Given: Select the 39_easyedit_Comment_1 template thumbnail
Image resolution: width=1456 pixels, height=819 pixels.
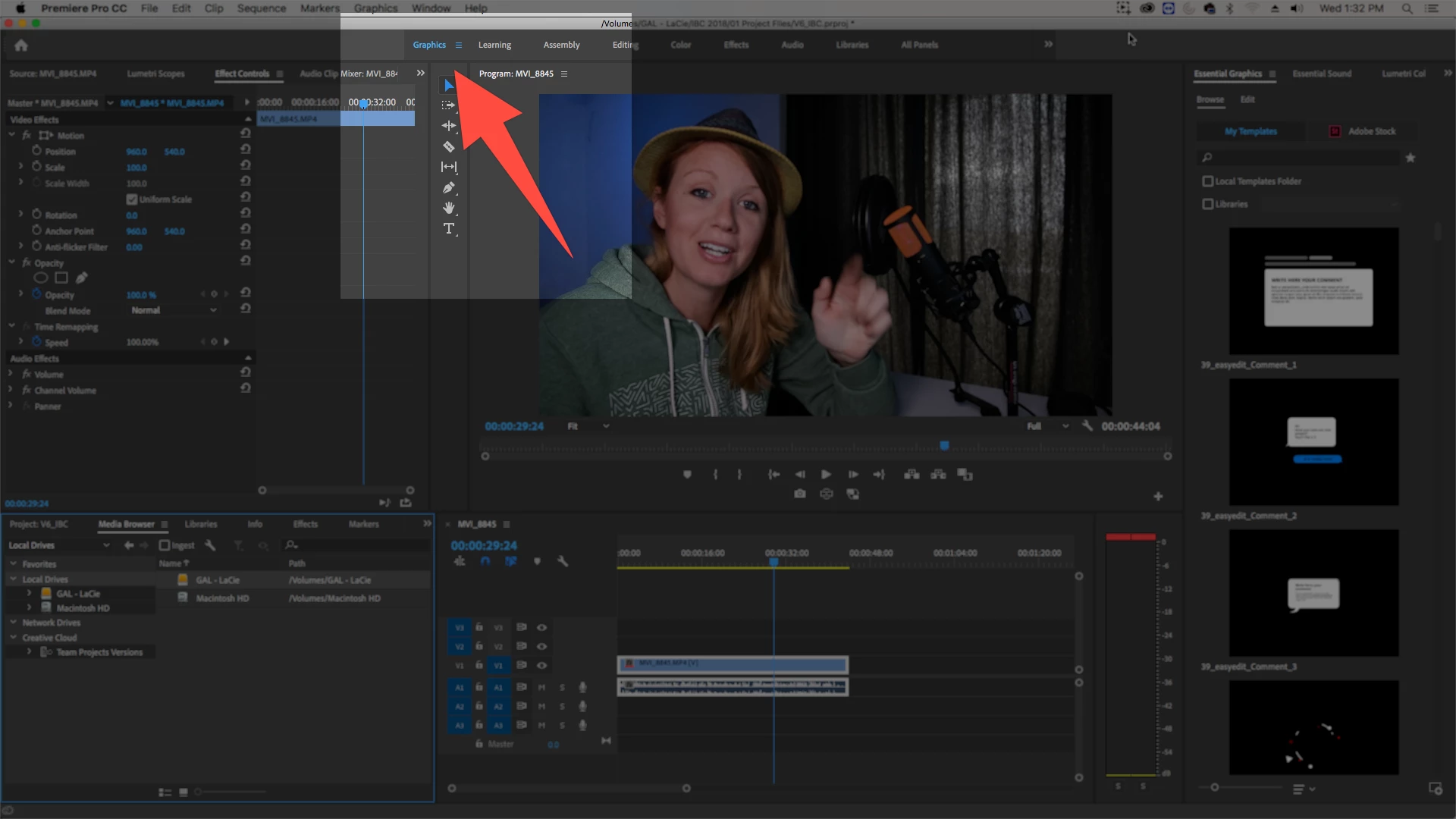Looking at the screenshot, I should coord(1313,291).
